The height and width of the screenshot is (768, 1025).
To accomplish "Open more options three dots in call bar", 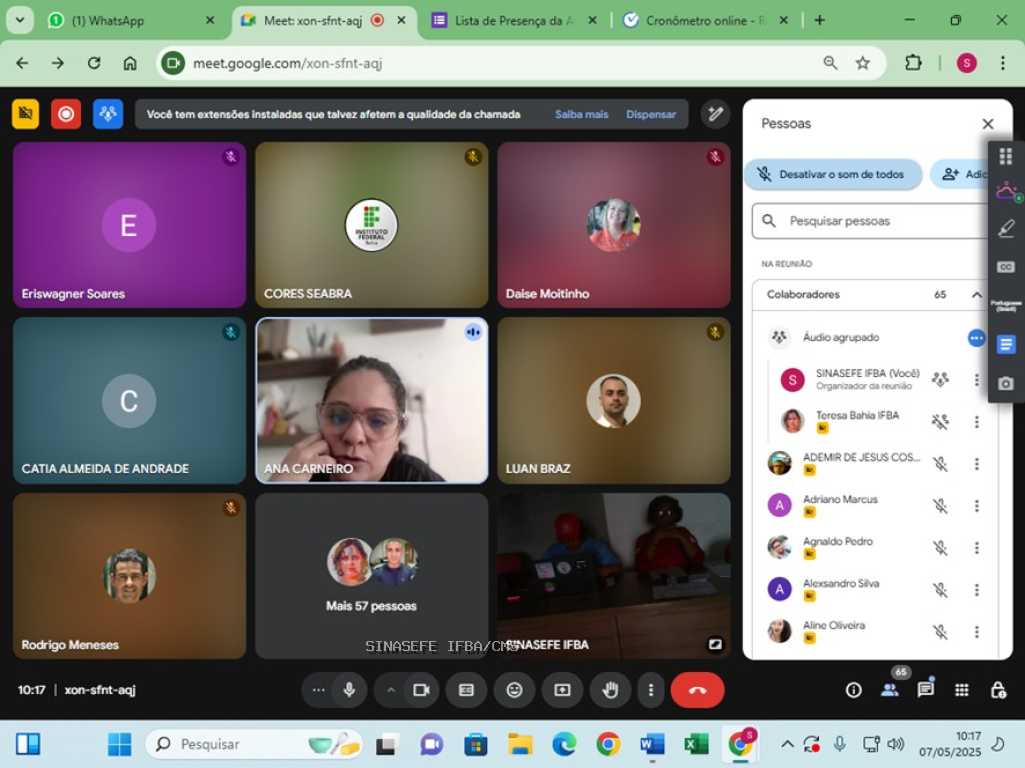I will tap(650, 690).
